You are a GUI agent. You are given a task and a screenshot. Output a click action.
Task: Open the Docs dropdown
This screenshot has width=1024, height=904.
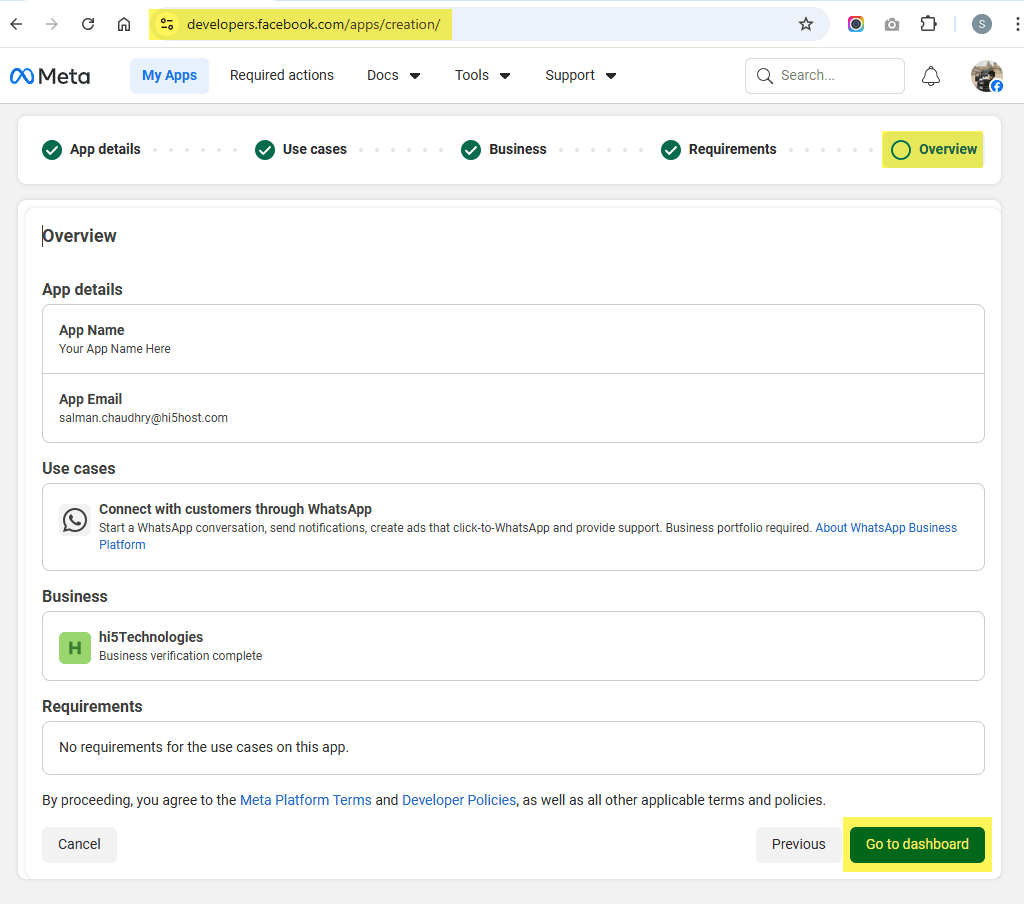tap(393, 75)
